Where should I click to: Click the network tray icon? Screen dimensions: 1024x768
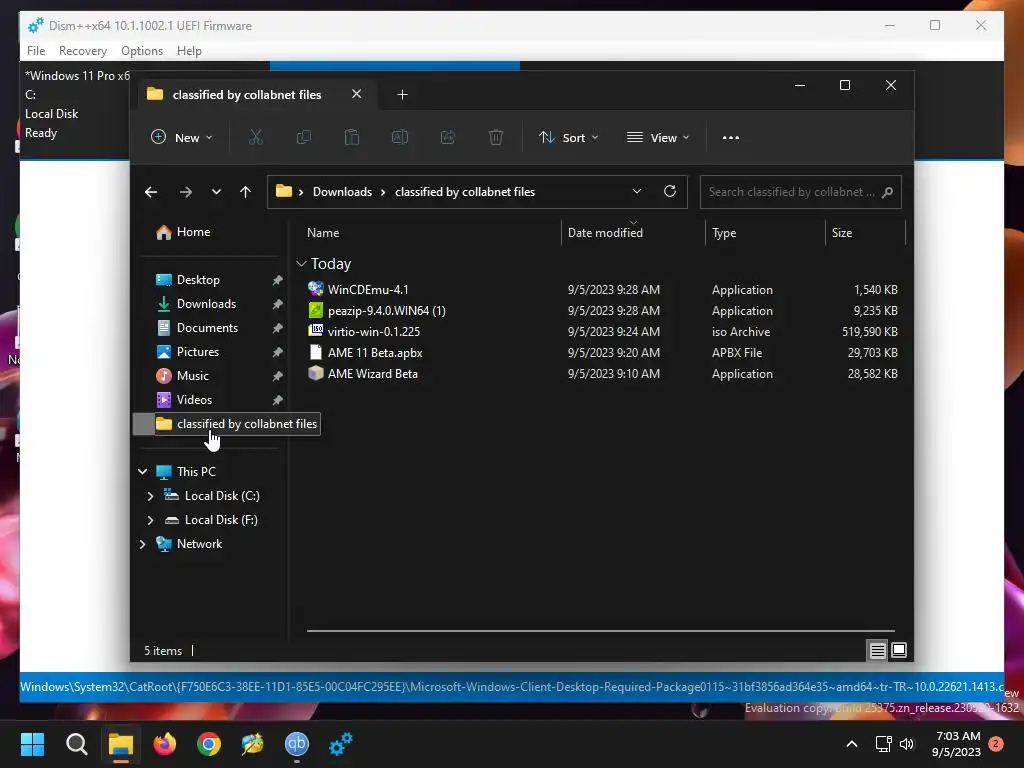click(x=884, y=744)
